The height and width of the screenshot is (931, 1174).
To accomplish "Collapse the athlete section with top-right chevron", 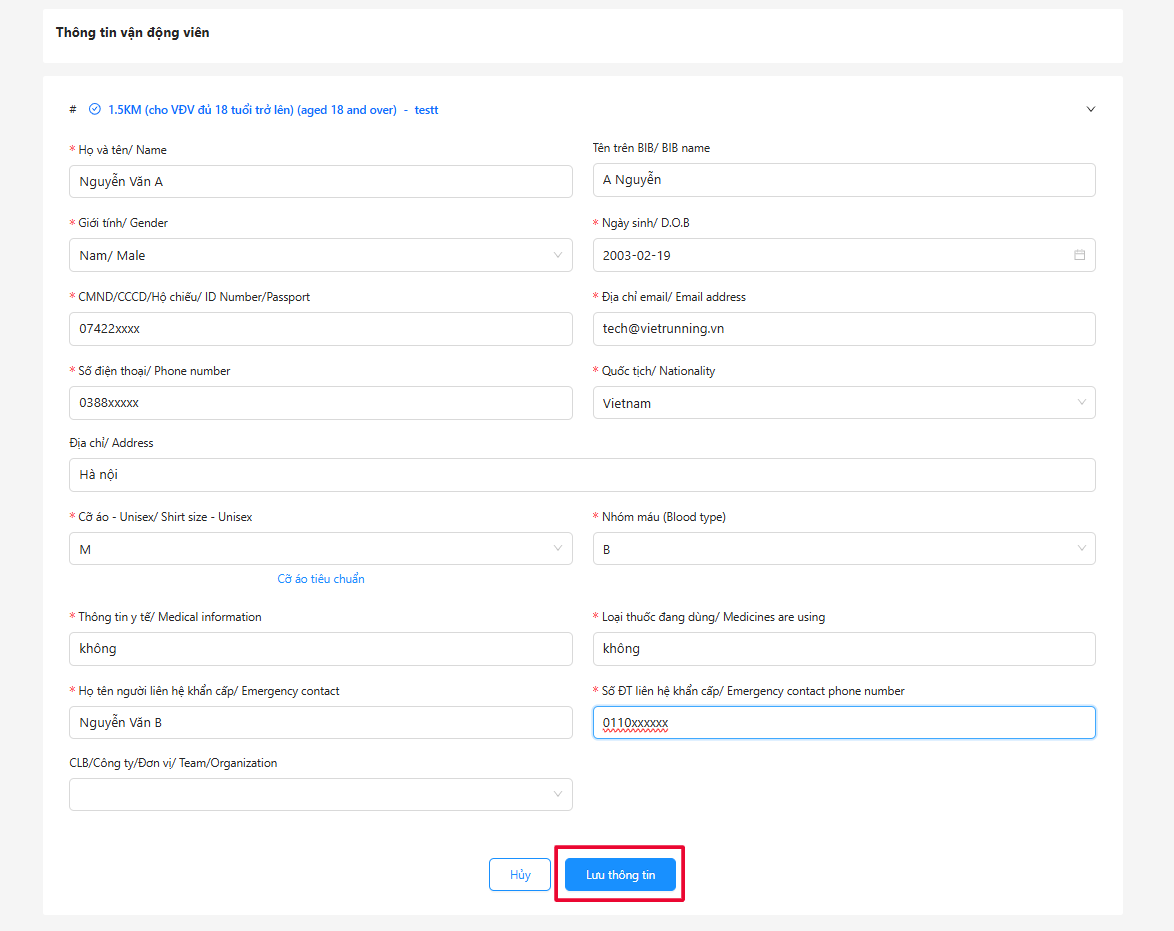I will coord(1090,110).
